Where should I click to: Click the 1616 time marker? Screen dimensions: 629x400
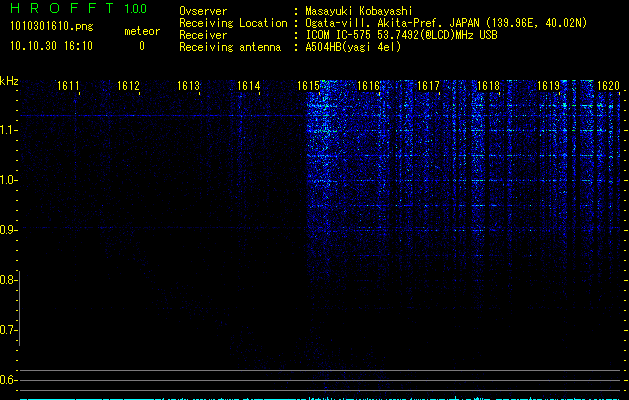click(368, 86)
